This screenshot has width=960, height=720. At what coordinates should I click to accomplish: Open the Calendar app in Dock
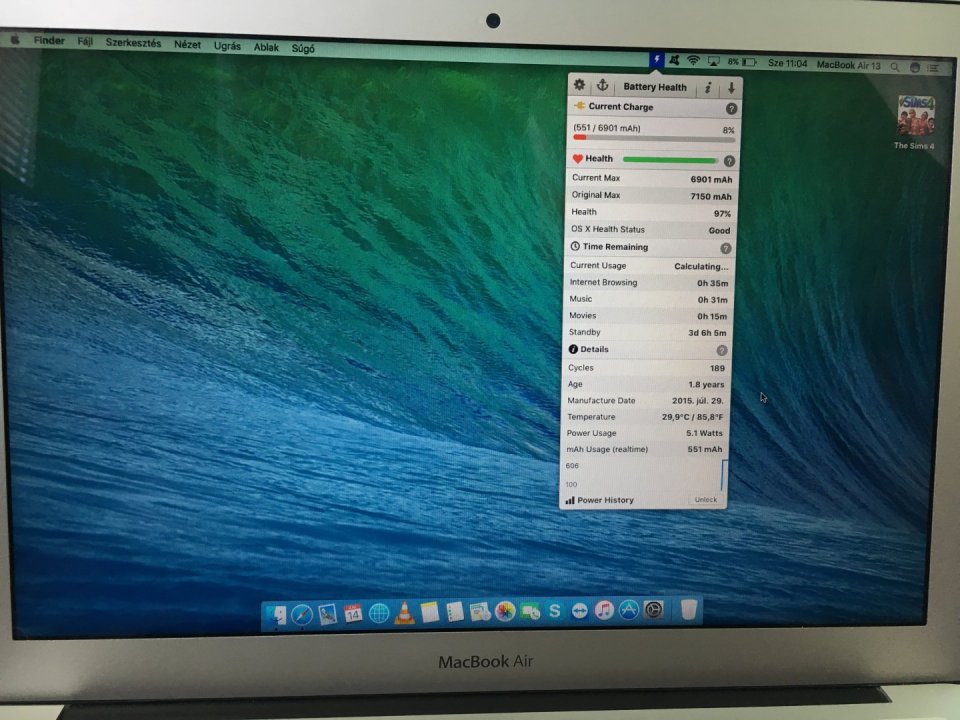click(x=353, y=613)
